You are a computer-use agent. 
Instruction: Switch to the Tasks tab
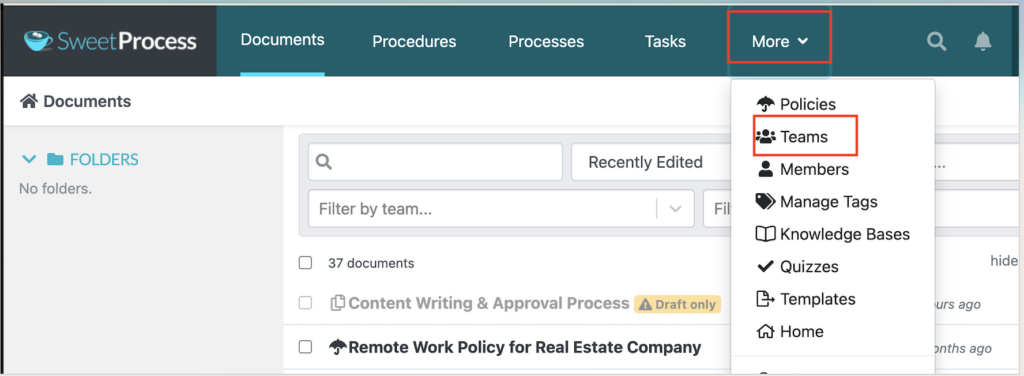click(x=665, y=42)
